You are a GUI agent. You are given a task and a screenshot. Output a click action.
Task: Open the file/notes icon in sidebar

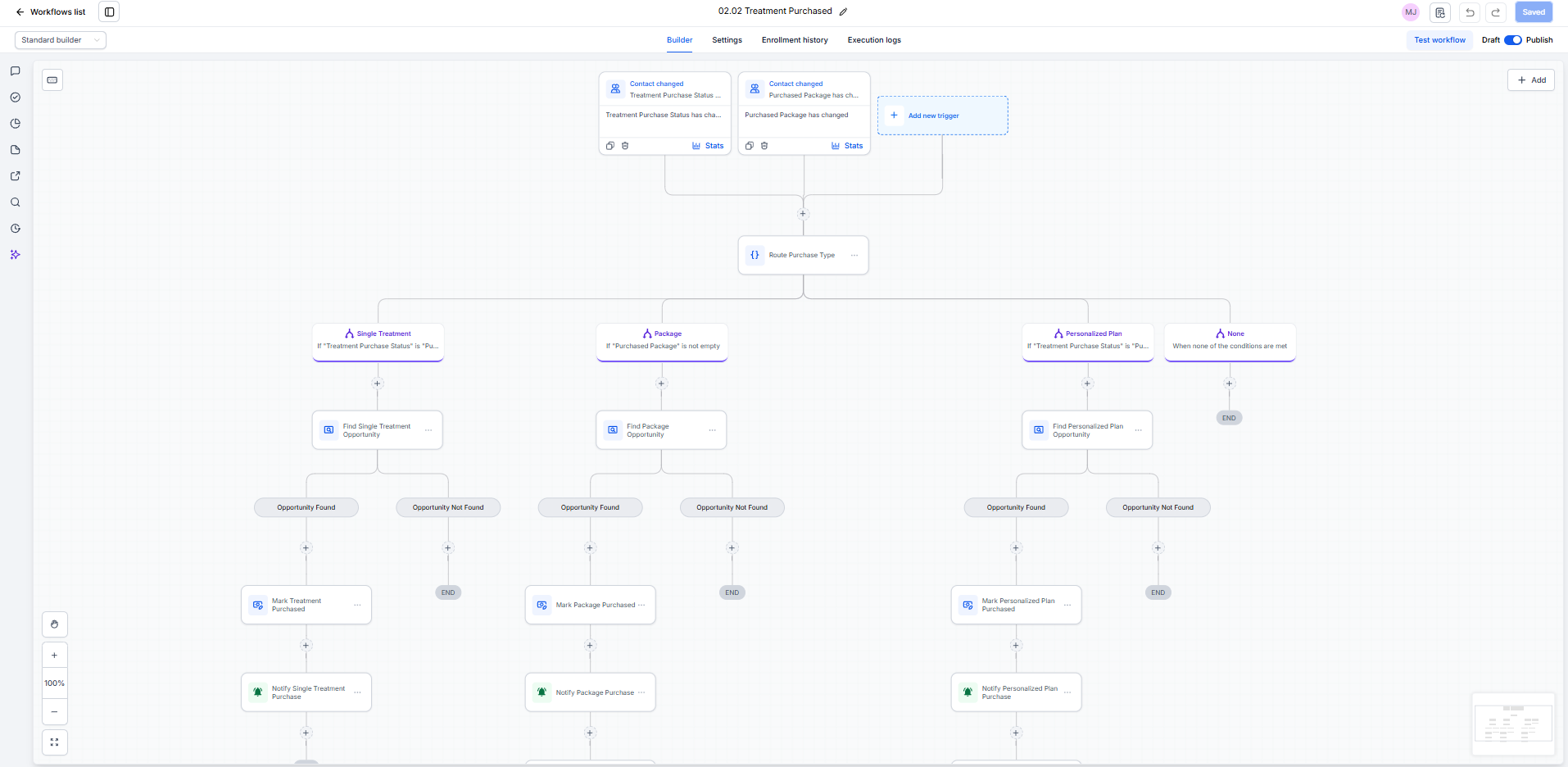pyautogui.click(x=15, y=150)
